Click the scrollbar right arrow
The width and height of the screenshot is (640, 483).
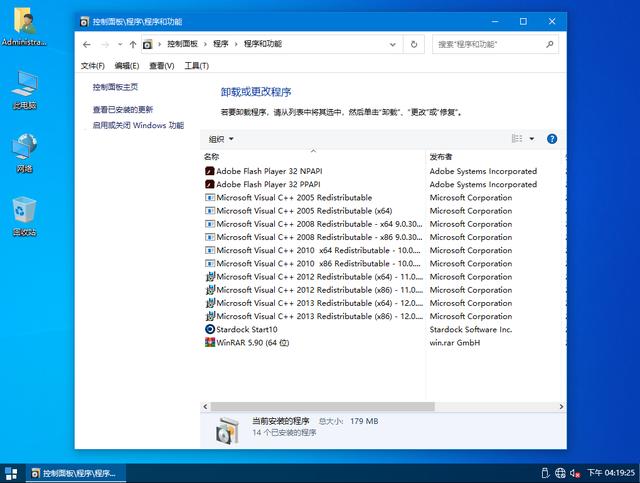pos(561,407)
